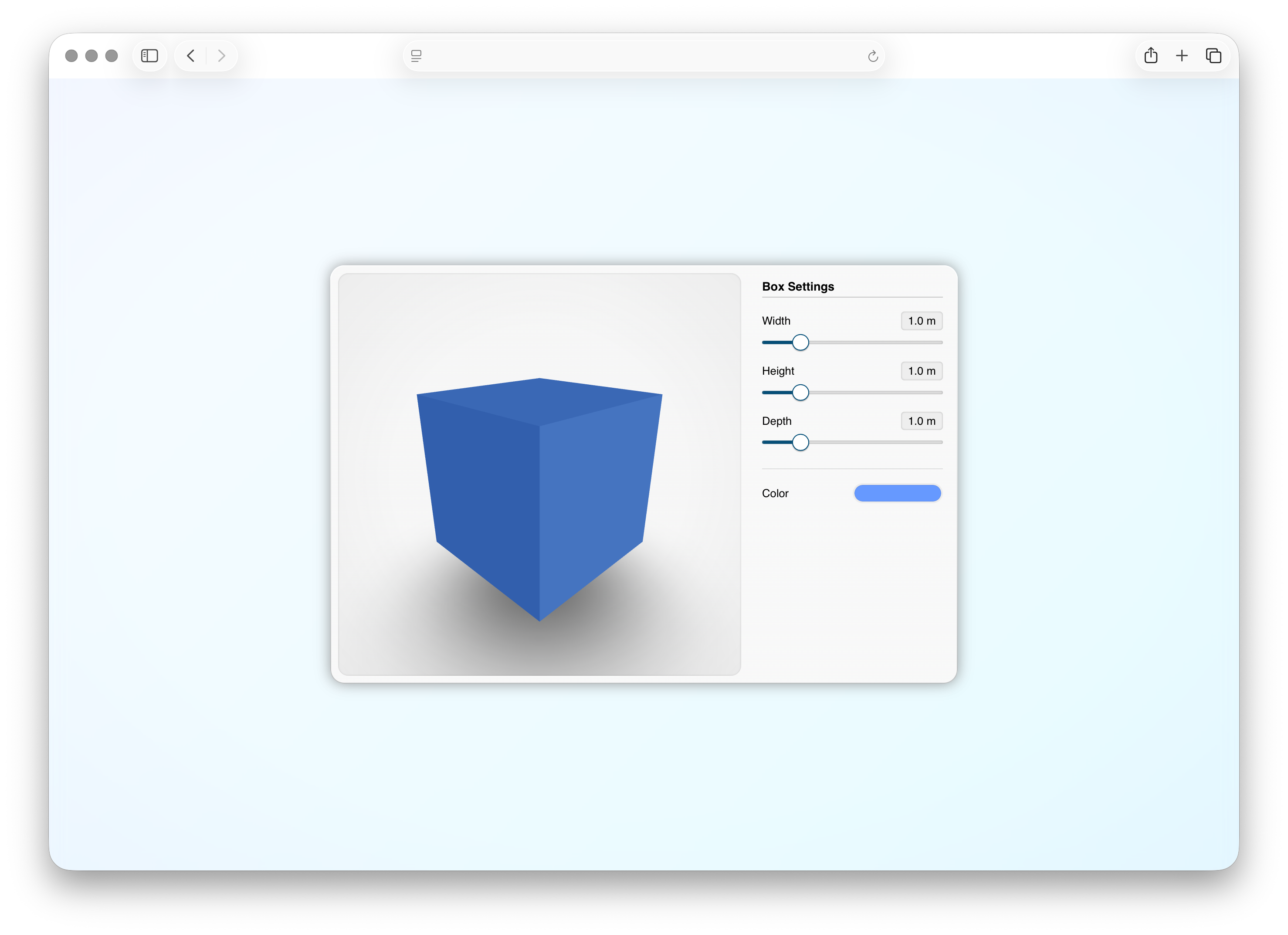Click the Width slider handle
This screenshot has width=1288, height=935.
(800, 342)
